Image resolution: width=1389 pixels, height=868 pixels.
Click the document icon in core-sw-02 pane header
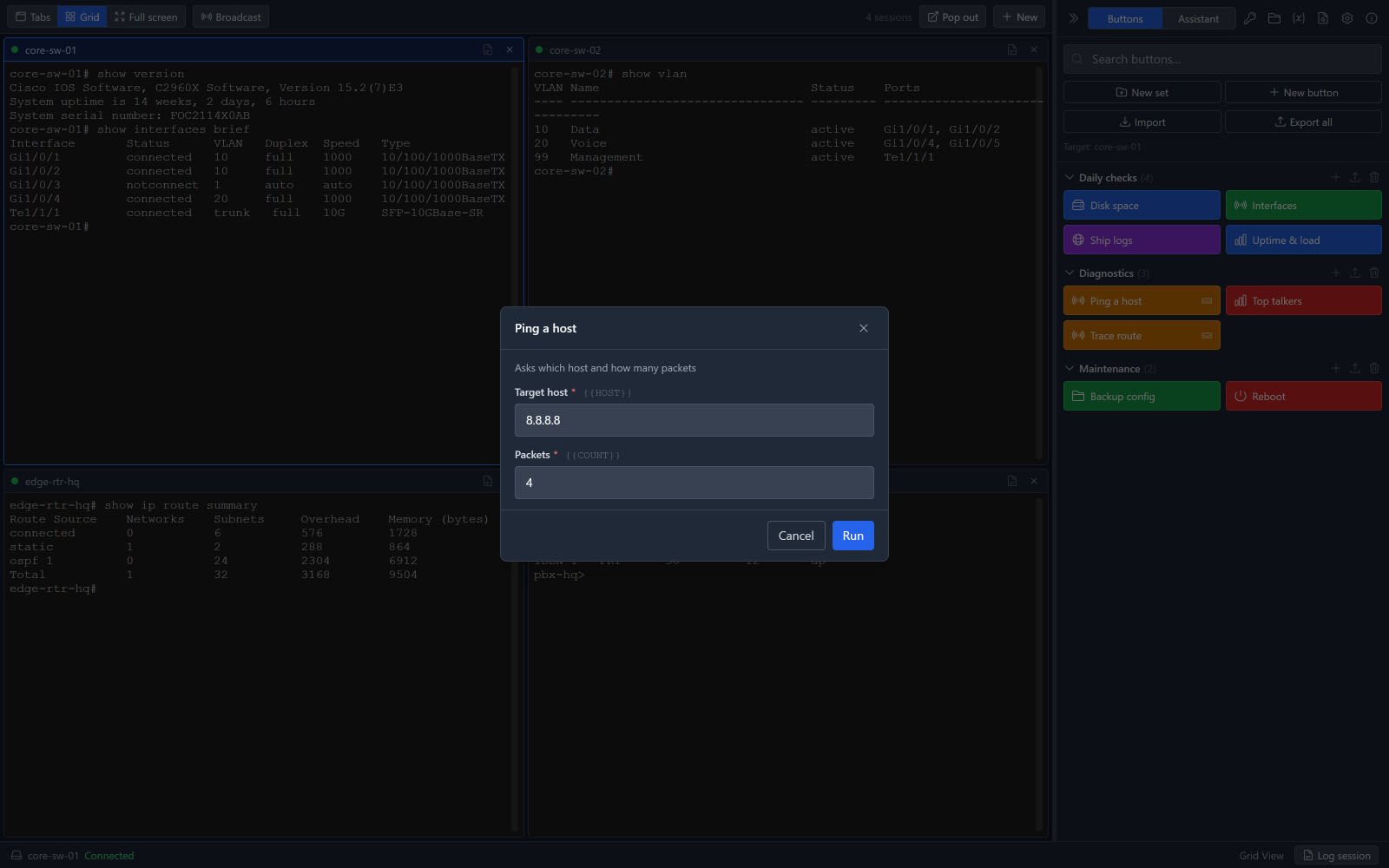pos(1012,50)
